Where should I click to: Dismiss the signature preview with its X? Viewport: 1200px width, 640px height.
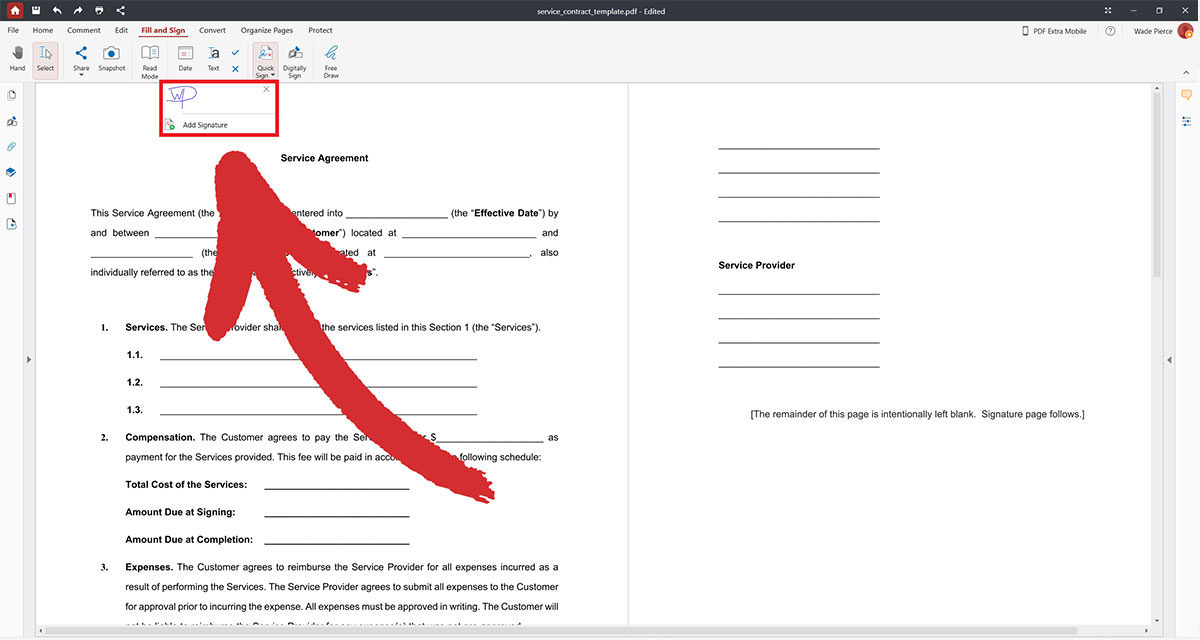(x=266, y=89)
